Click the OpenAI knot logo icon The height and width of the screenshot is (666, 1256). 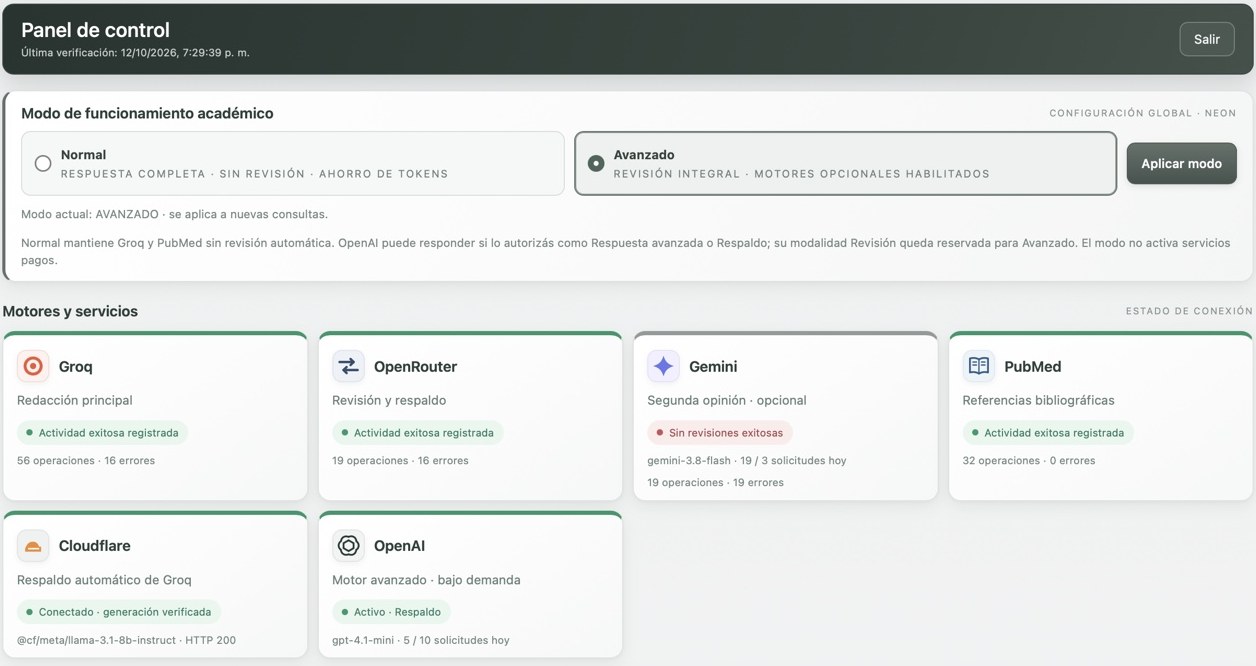click(x=348, y=546)
